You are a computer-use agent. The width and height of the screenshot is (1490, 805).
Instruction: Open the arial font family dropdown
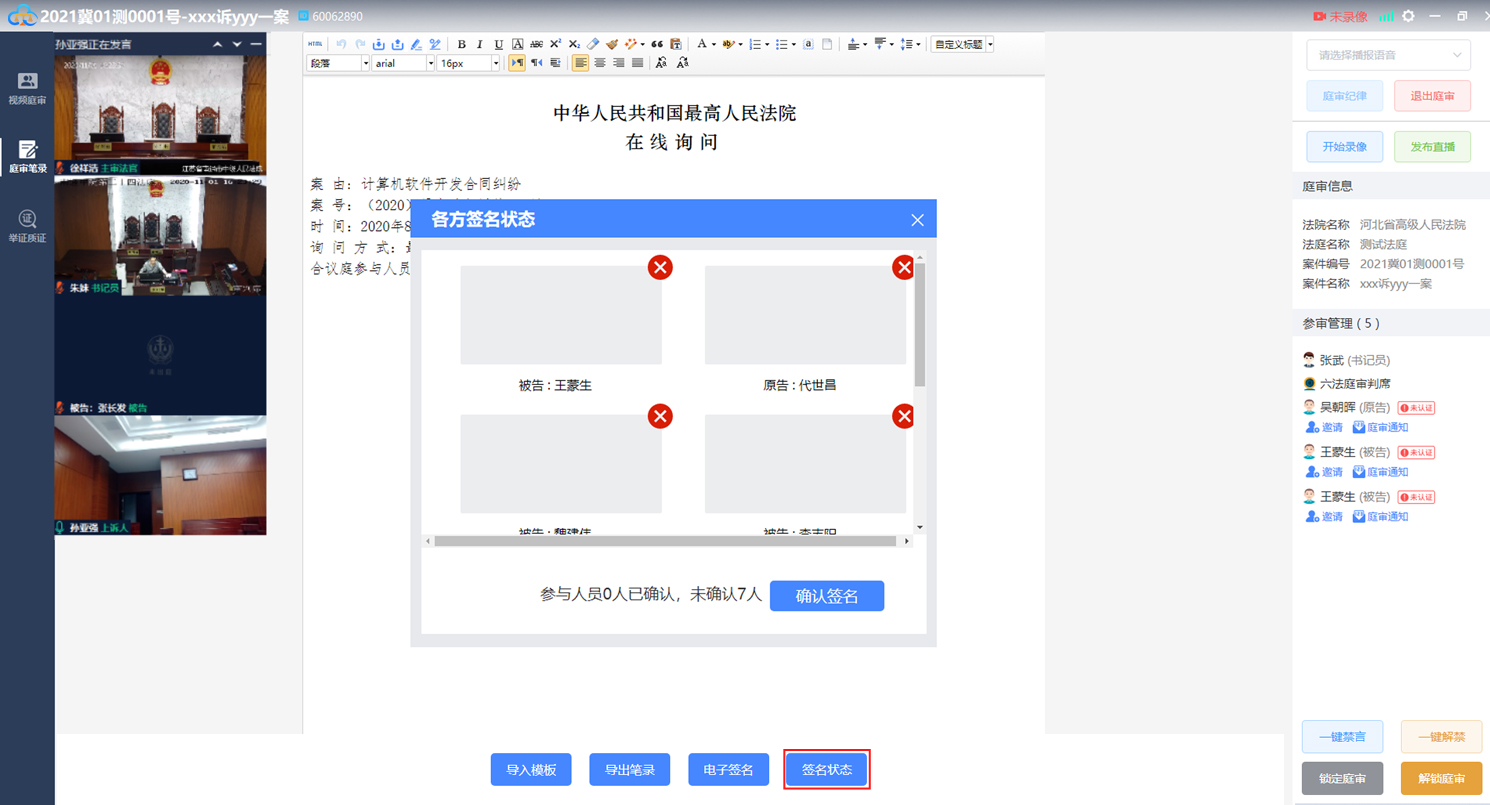click(403, 63)
